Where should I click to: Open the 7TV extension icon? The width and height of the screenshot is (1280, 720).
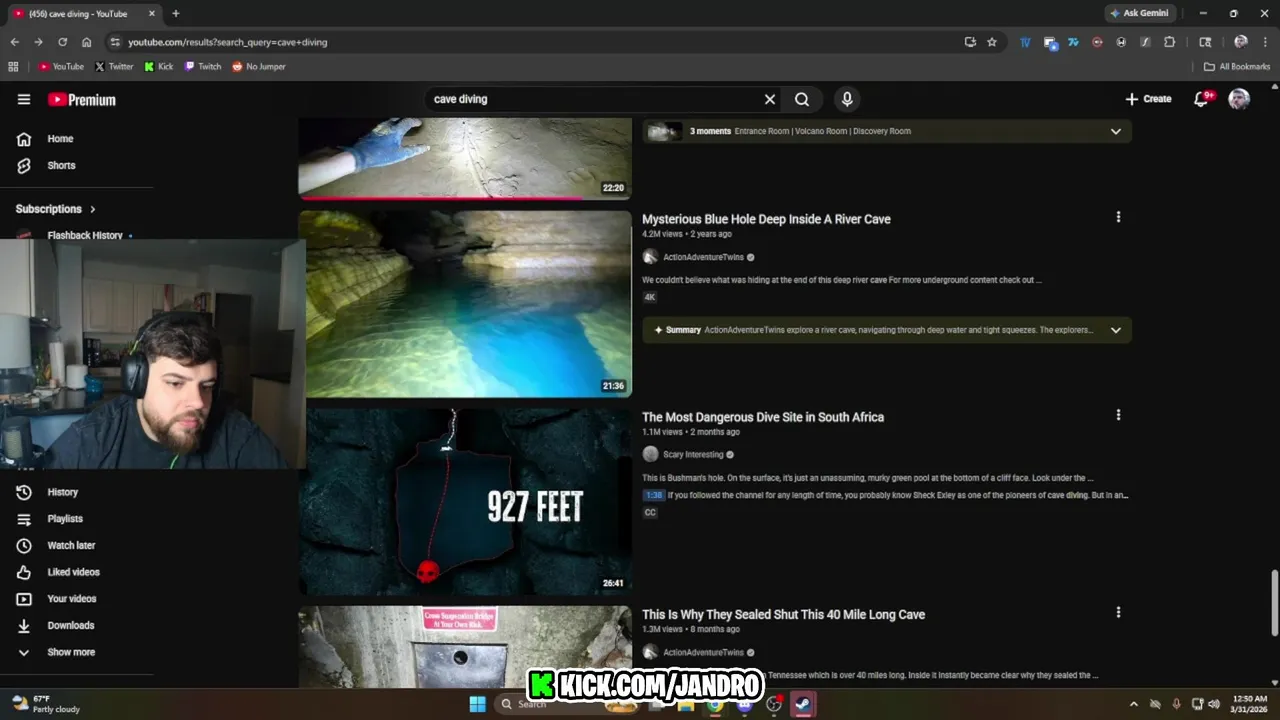point(1073,42)
